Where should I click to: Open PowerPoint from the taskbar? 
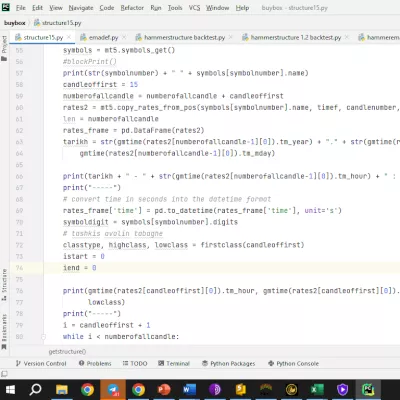pyautogui.click(x=164, y=389)
